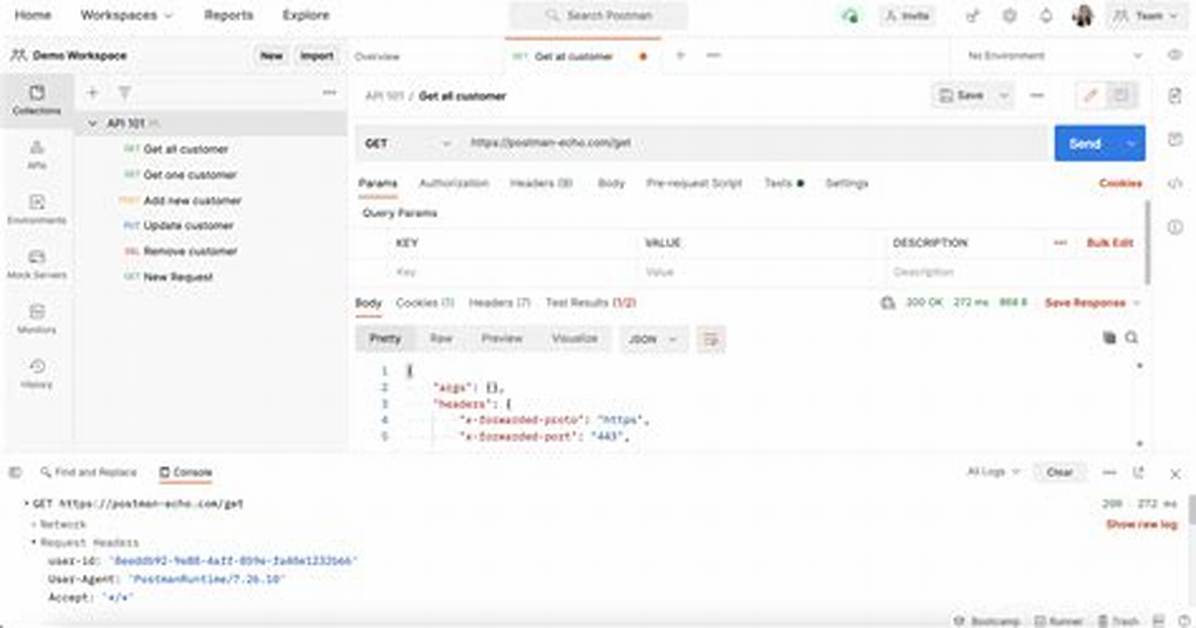Viewport: 1196px width, 628px height.
Task: Click the Import button
Action: click(317, 56)
